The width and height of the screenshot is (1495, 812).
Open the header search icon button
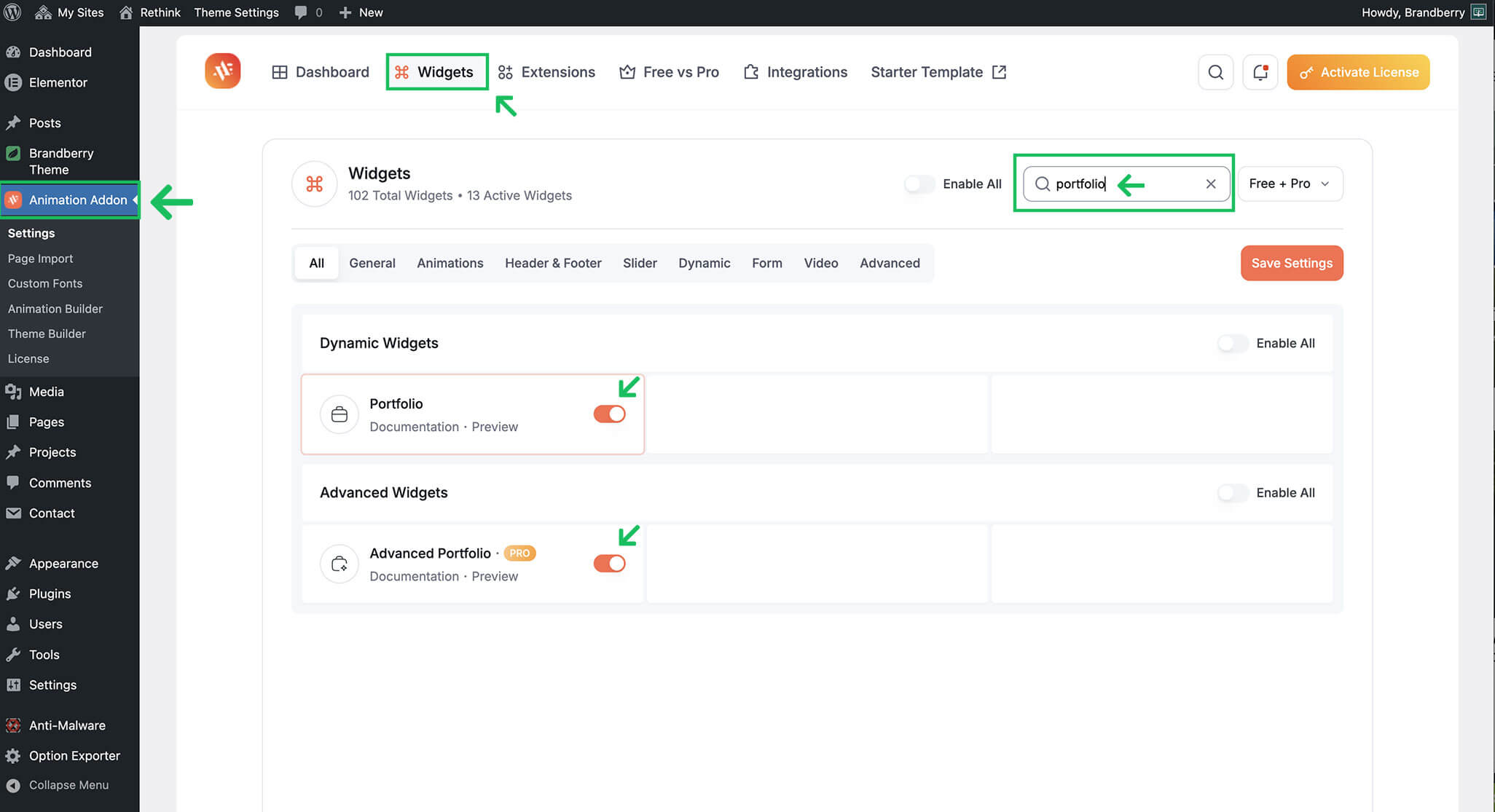[x=1215, y=72]
